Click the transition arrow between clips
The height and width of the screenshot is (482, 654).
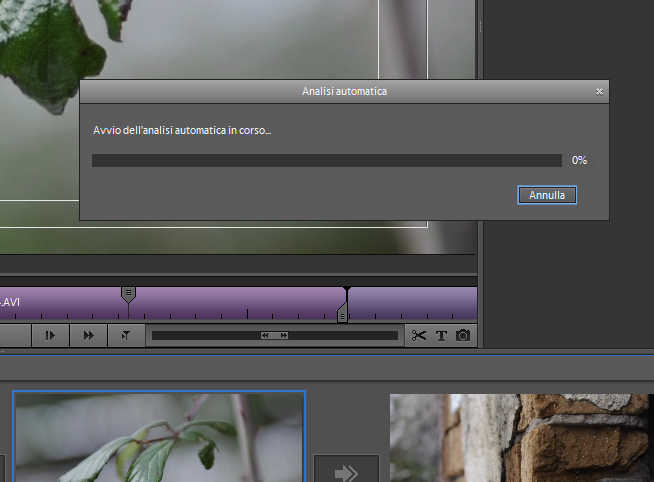346,472
